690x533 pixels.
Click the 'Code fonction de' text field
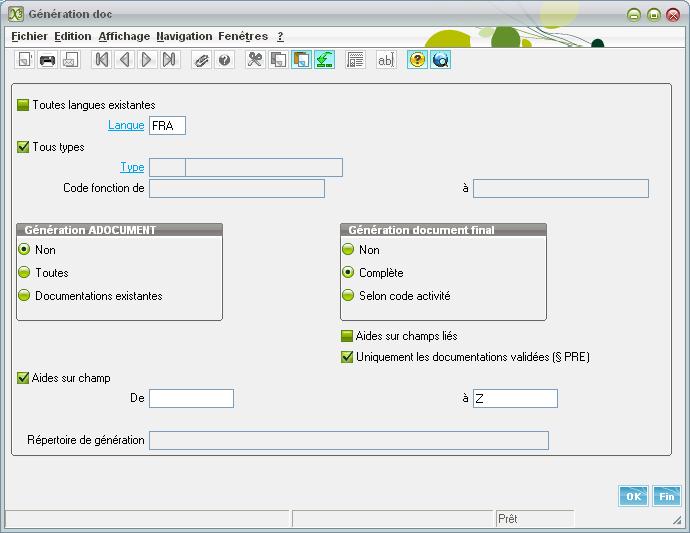236,188
